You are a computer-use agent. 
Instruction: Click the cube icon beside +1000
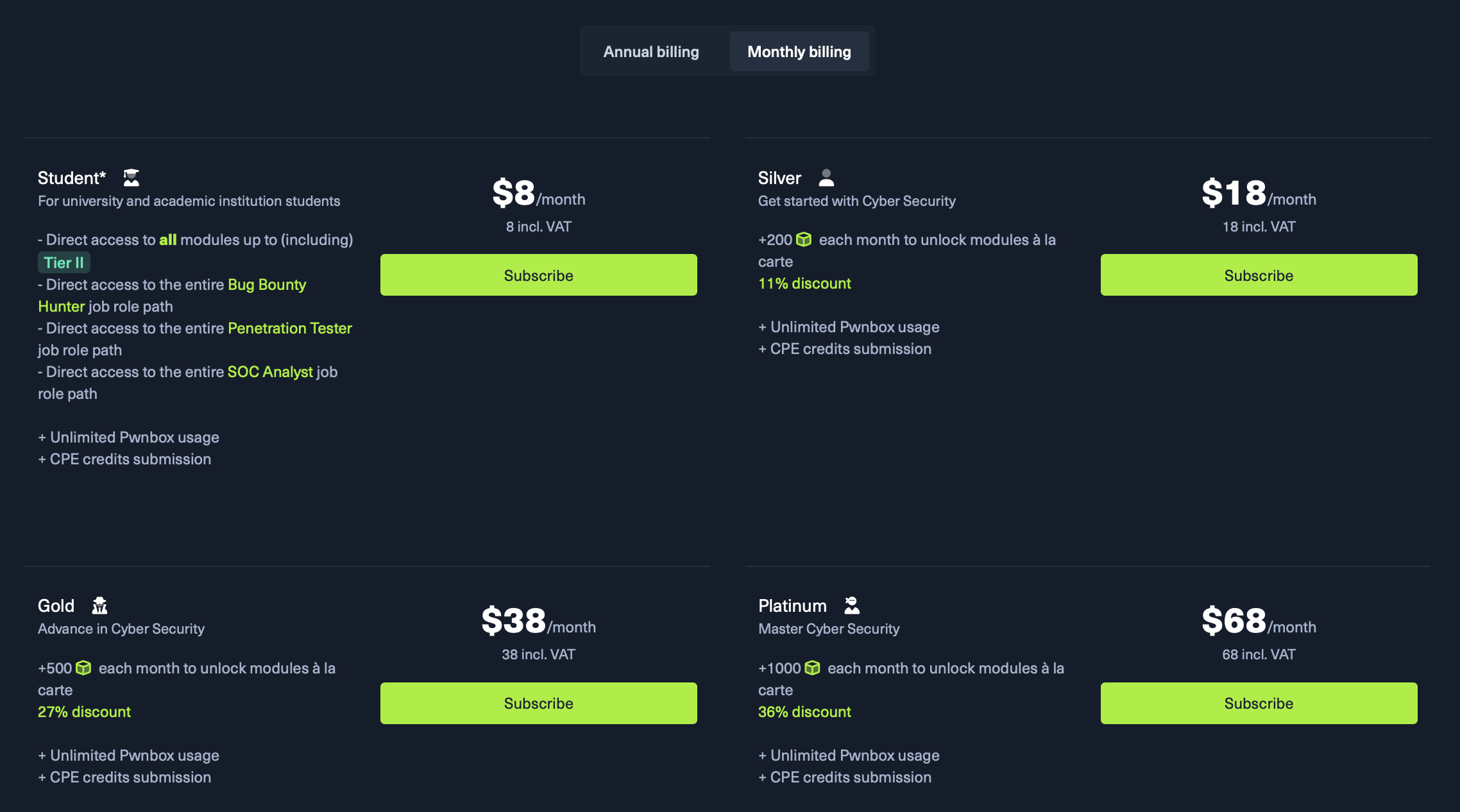click(x=812, y=668)
